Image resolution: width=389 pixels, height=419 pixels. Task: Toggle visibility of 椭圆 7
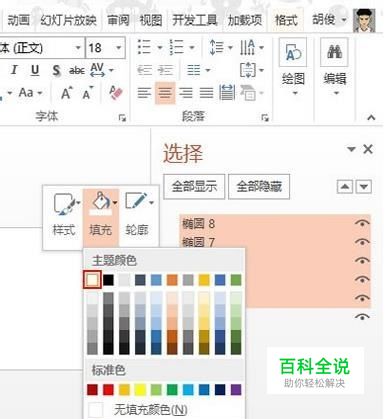[362, 242]
